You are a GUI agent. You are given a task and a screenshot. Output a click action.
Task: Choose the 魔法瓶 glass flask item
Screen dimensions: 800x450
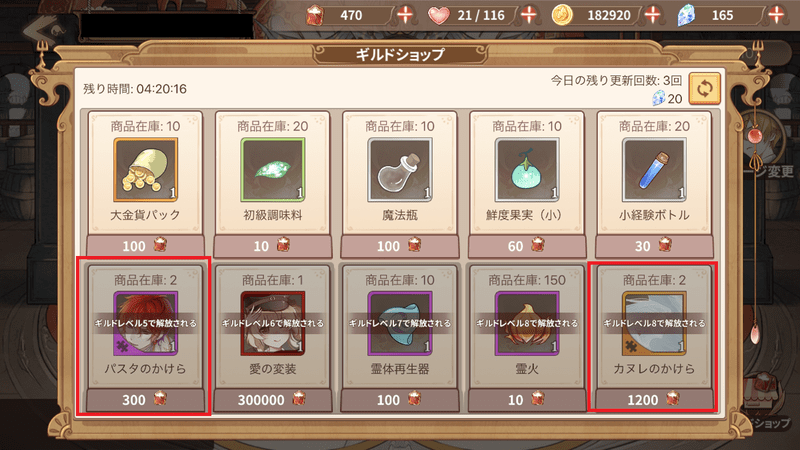coord(400,170)
